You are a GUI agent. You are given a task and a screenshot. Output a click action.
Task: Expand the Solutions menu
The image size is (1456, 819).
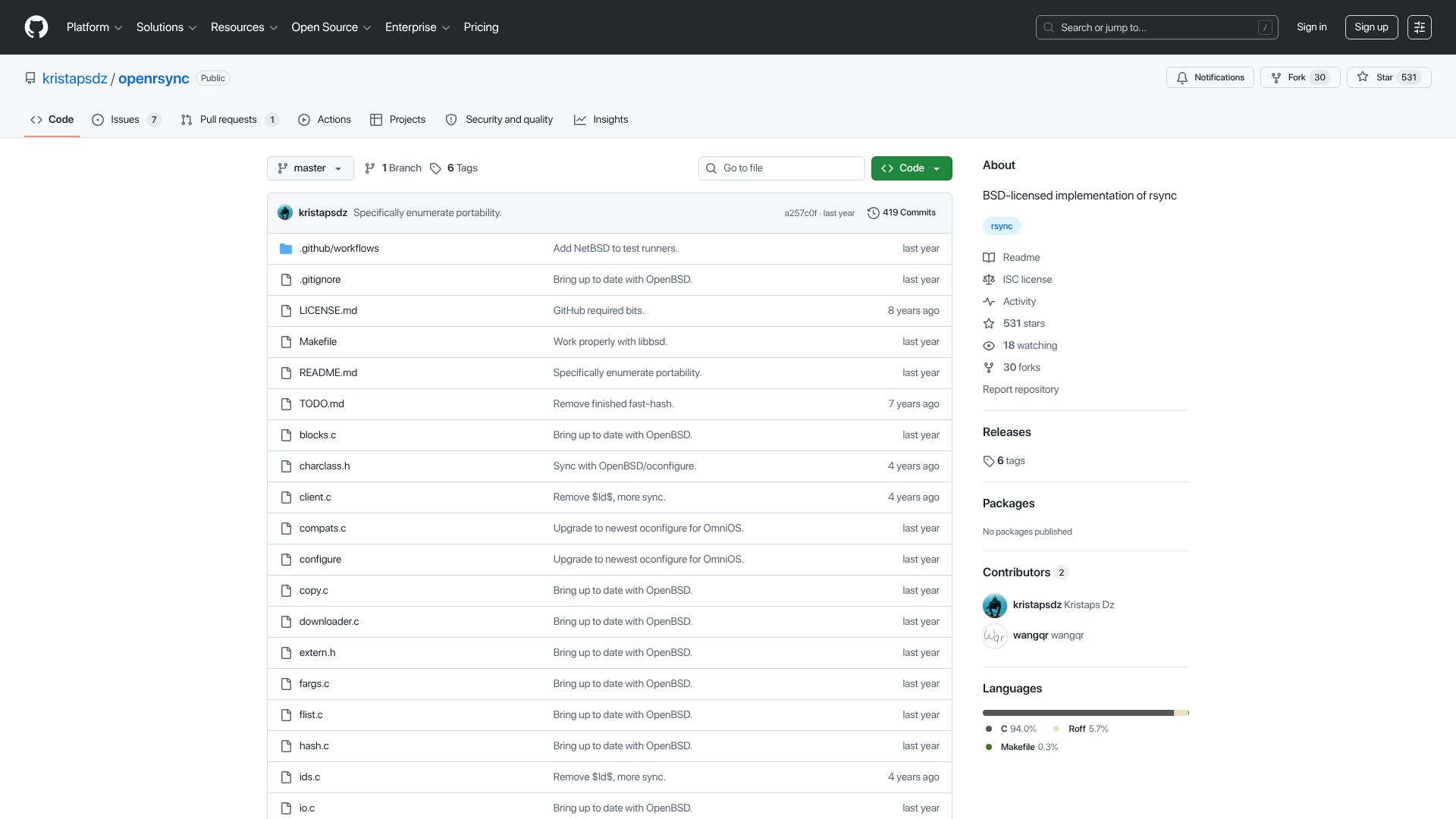point(166,27)
